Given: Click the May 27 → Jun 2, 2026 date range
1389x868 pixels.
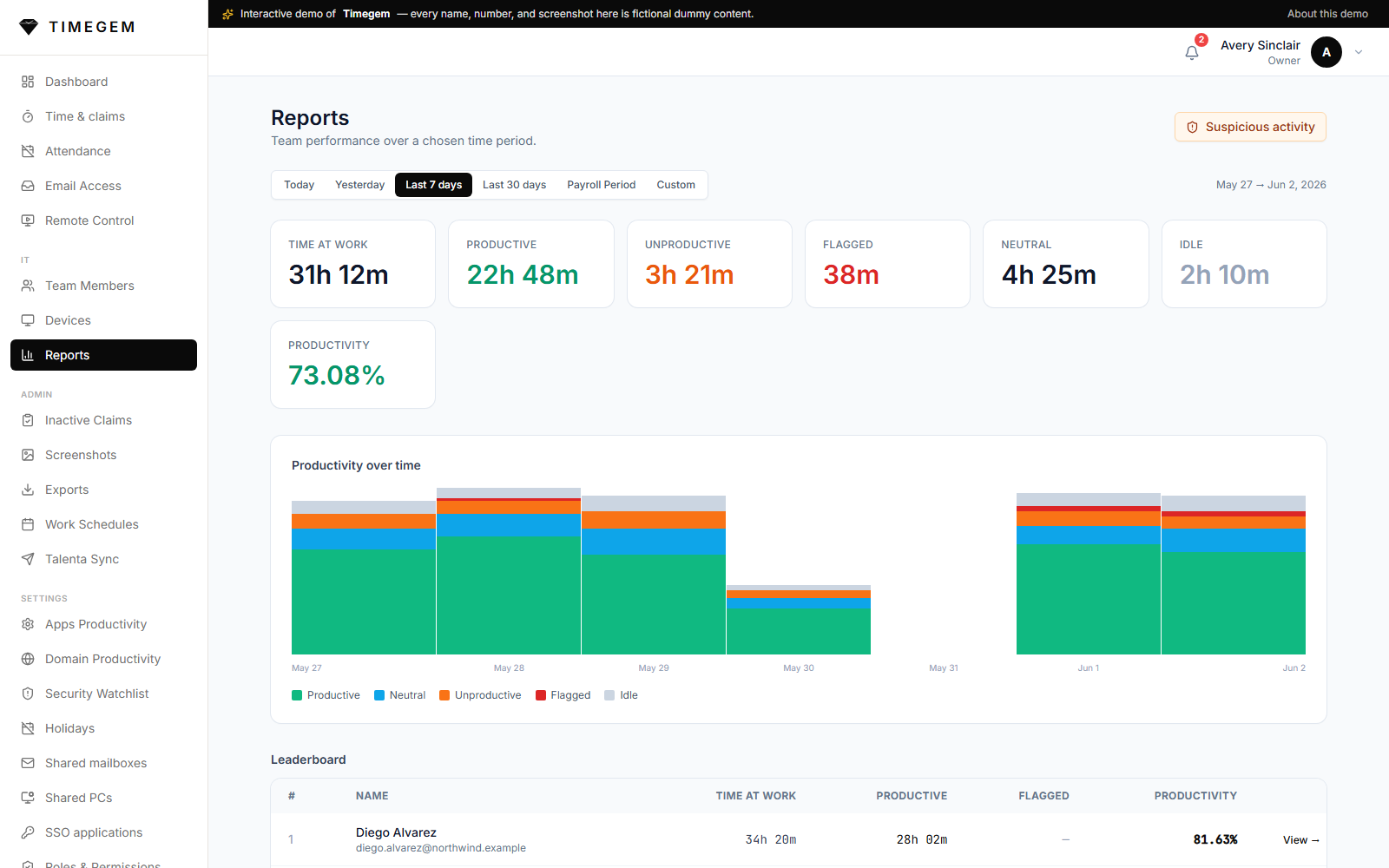Looking at the screenshot, I should click(1271, 185).
